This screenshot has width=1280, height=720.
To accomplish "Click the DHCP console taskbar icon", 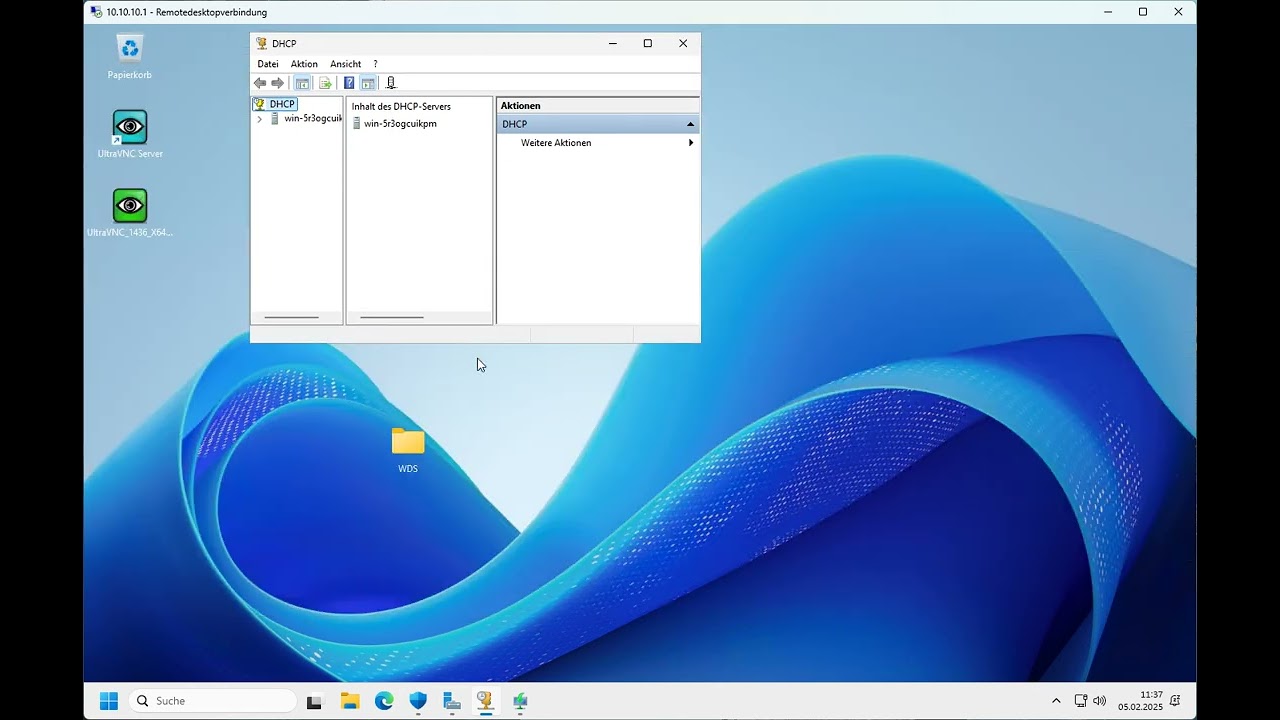I will [x=486, y=701].
